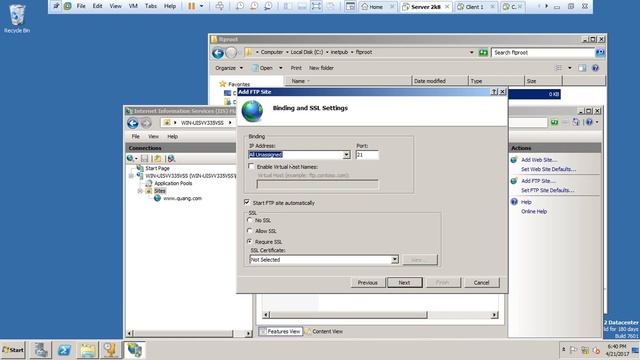The image size is (640, 360).
Task: Click the back arrow in the ftproot window
Action: [218, 53]
